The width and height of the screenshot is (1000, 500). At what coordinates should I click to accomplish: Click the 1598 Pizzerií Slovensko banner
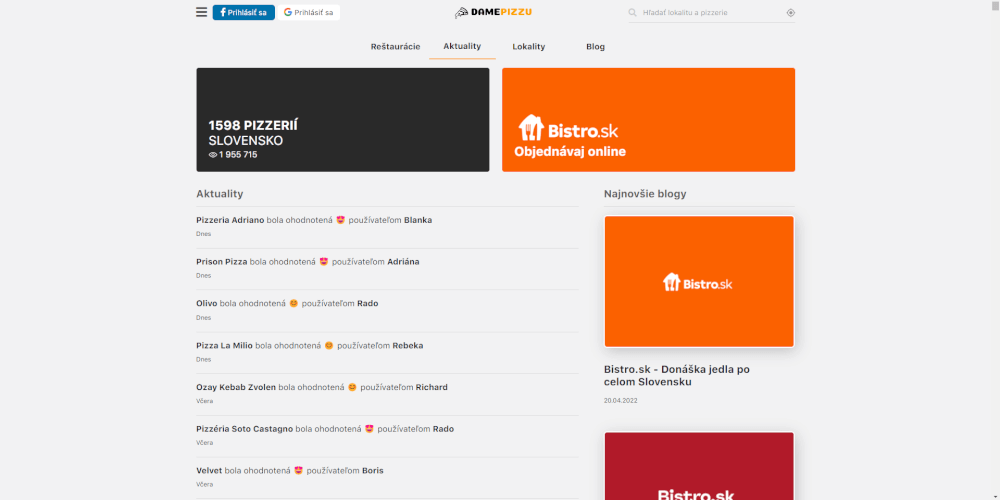342,120
